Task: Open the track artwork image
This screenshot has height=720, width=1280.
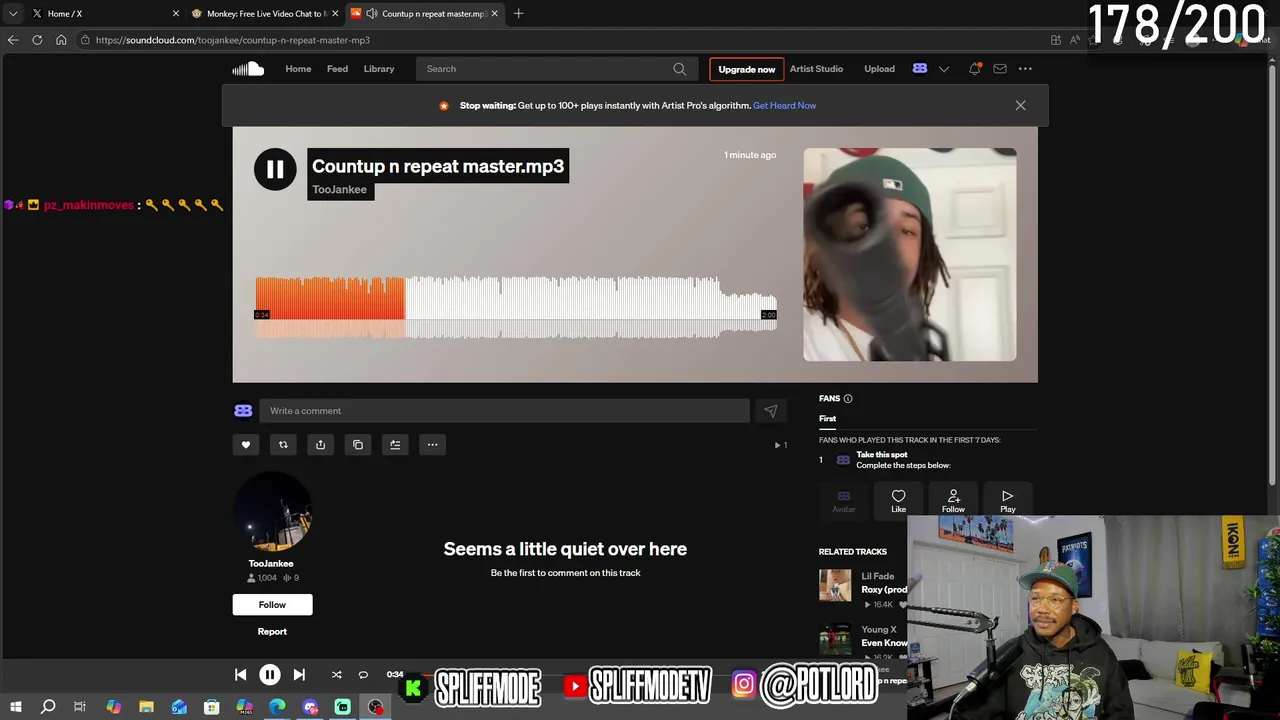Action: [x=909, y=255]
